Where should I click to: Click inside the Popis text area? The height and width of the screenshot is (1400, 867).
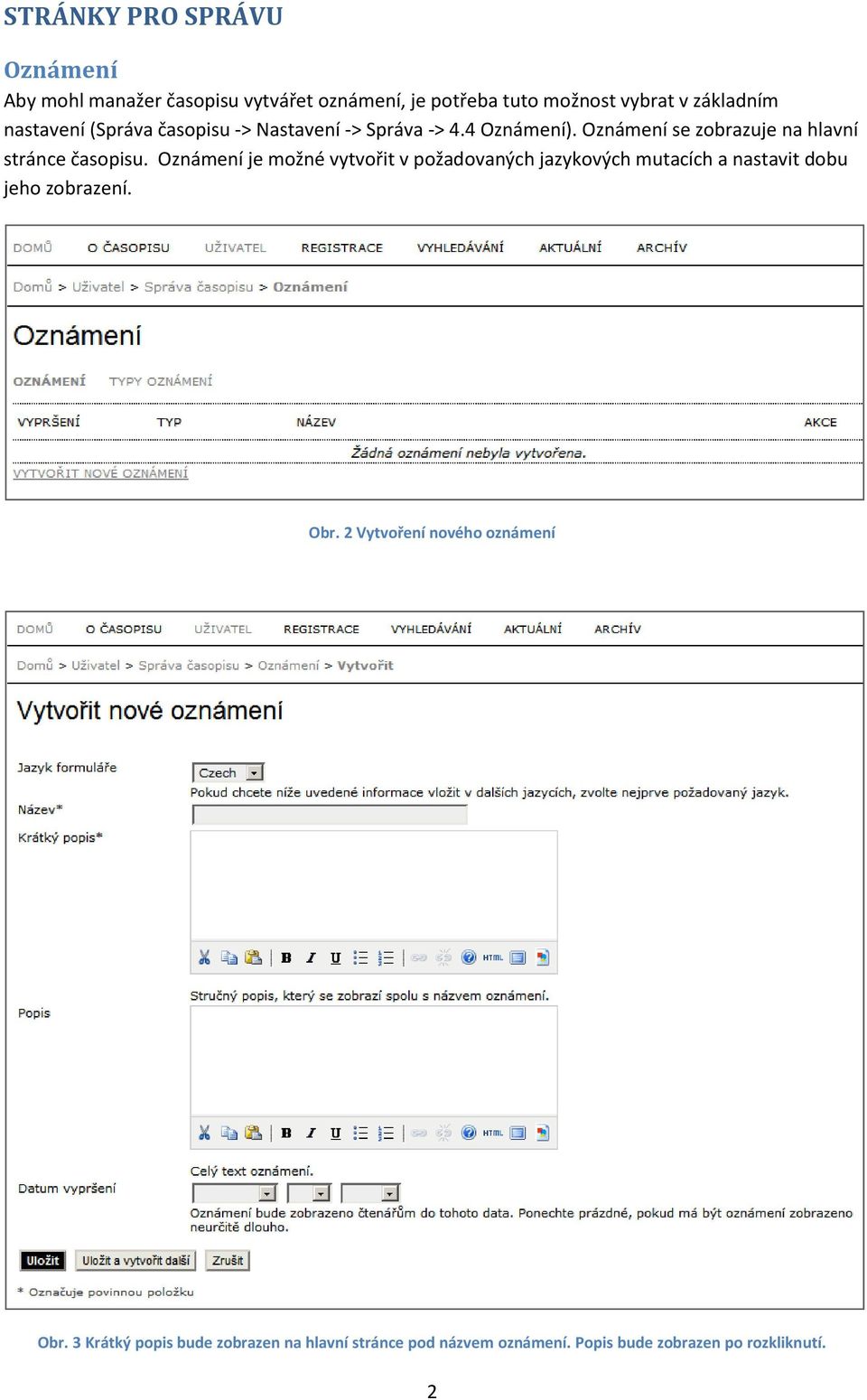tap(374, 1060)
